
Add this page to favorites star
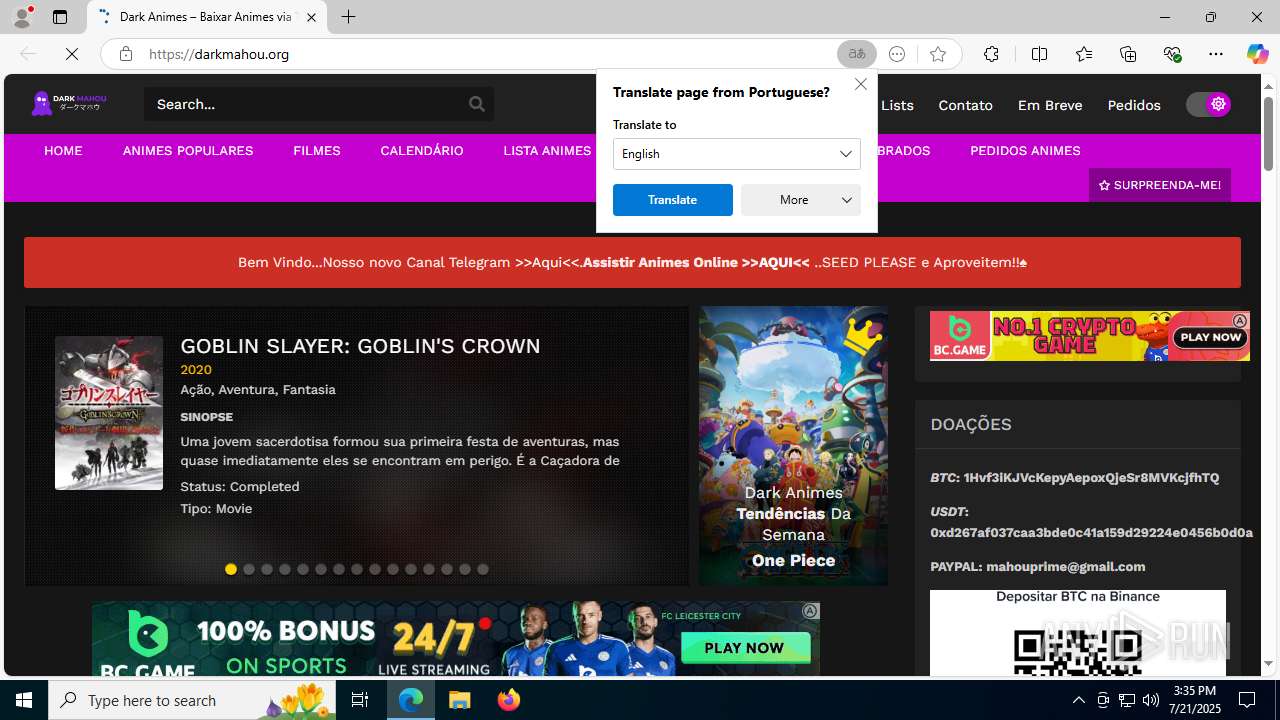click(x=937, y=54)
